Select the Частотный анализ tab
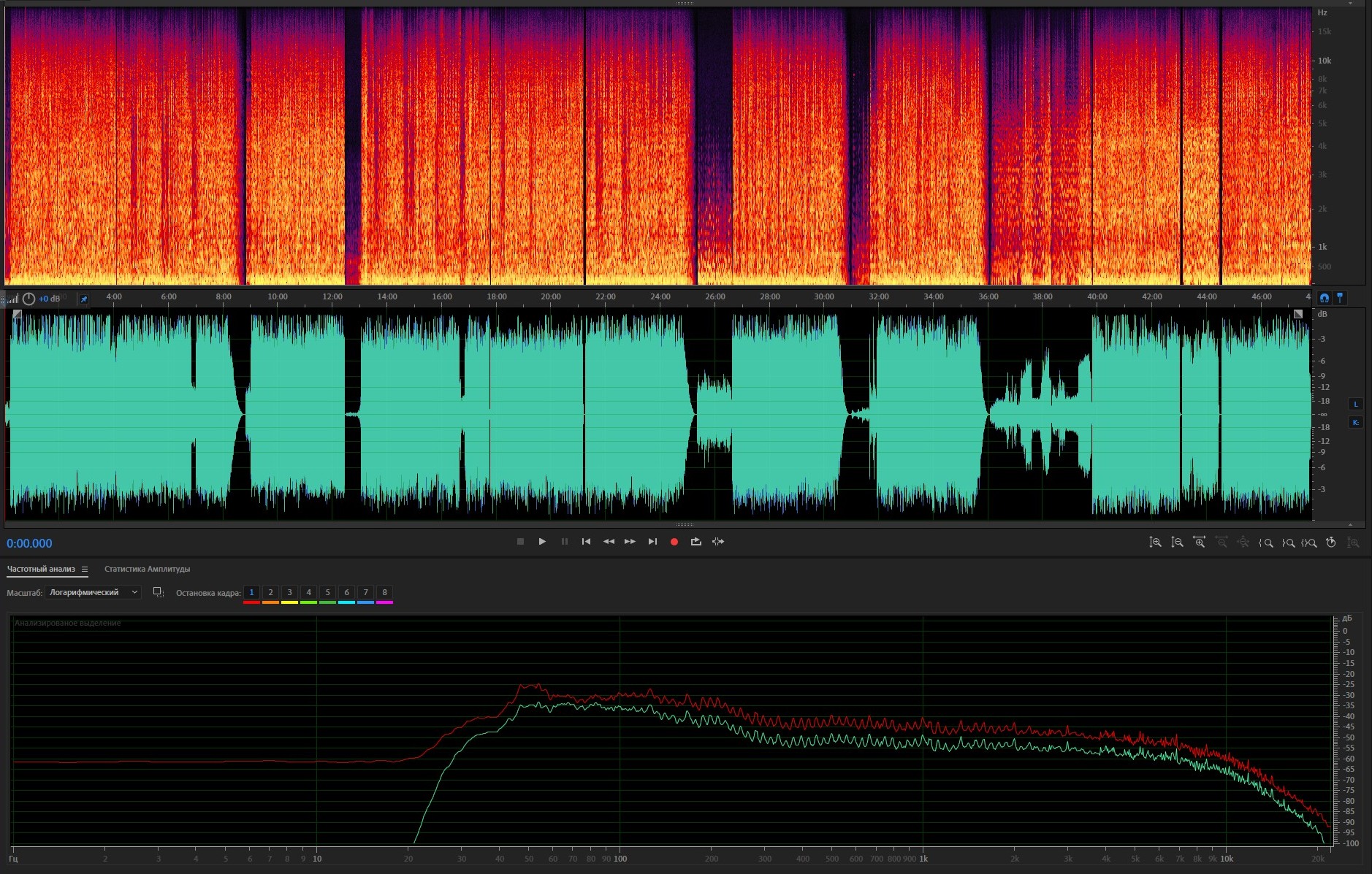Viewport: 1372px width, 874px height. point(41,569)
